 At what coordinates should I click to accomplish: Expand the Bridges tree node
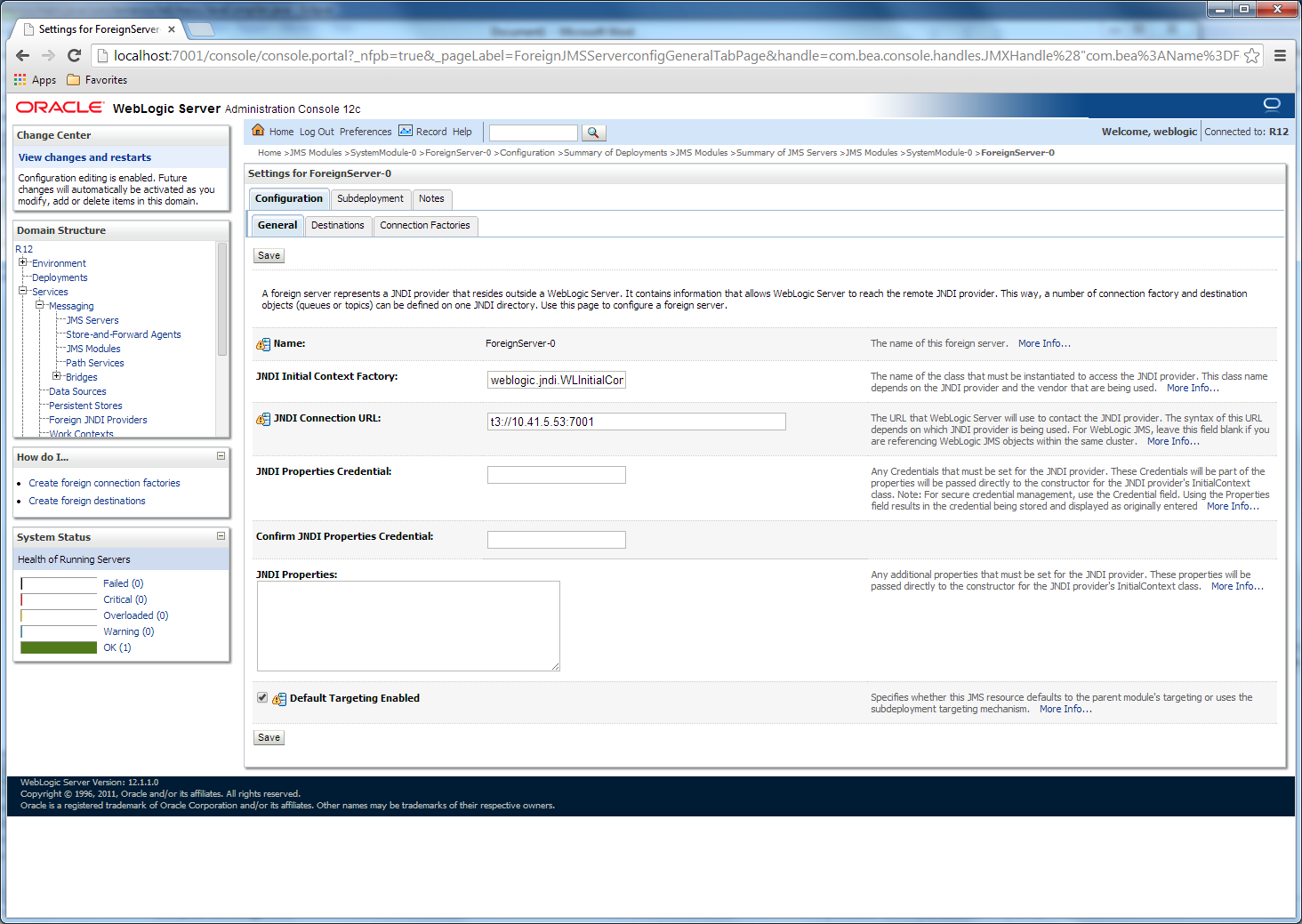(x=57, y=376)
